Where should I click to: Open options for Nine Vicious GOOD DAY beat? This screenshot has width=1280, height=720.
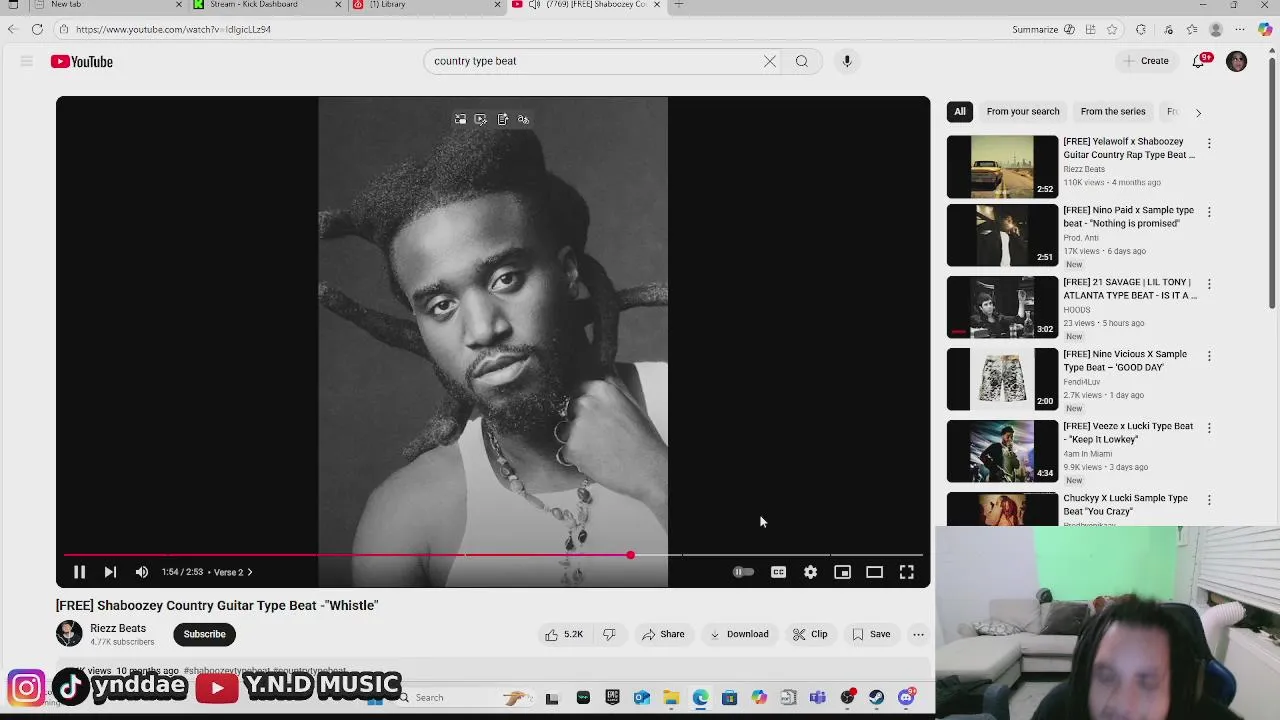[1209, 356]
